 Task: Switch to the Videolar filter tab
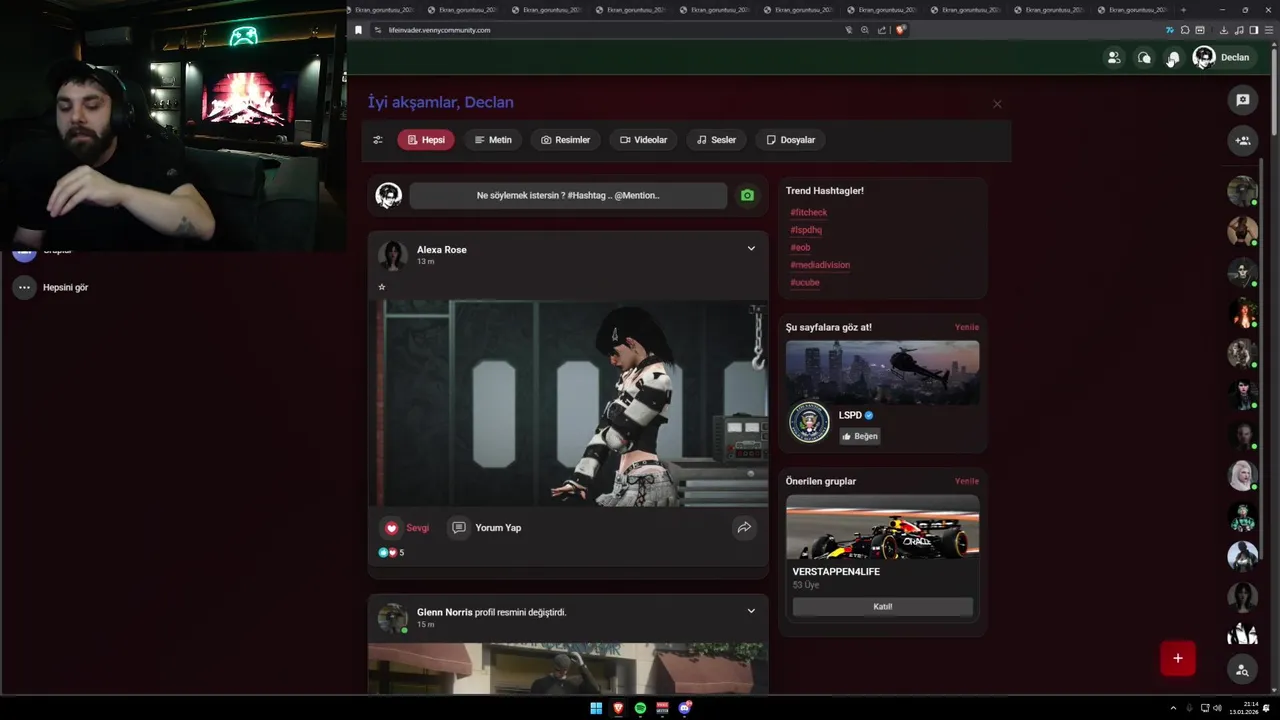(x=643, y=140)
